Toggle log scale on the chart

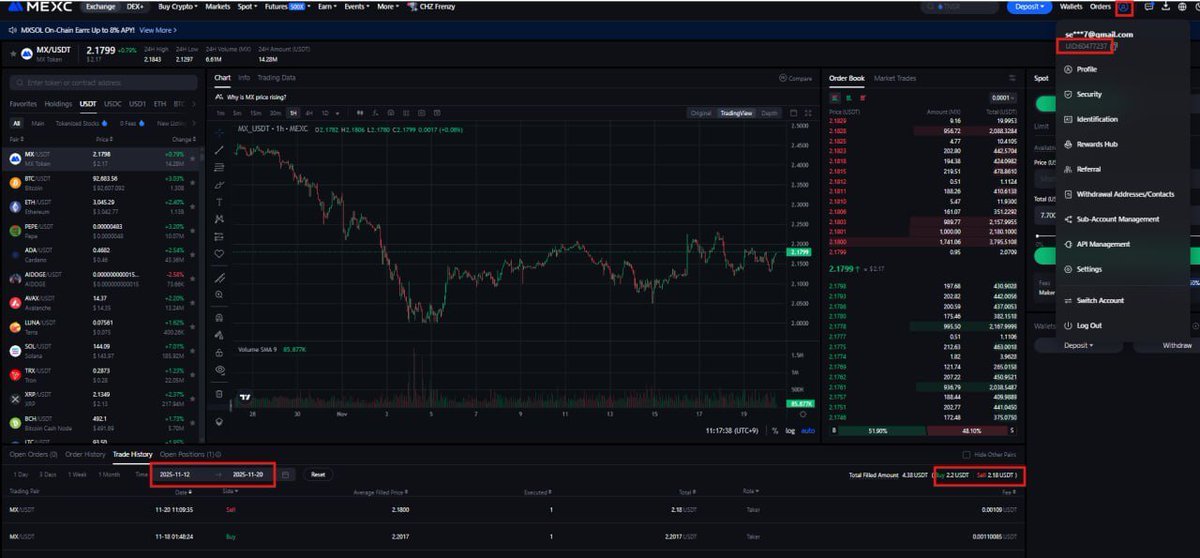click(789, 430)
